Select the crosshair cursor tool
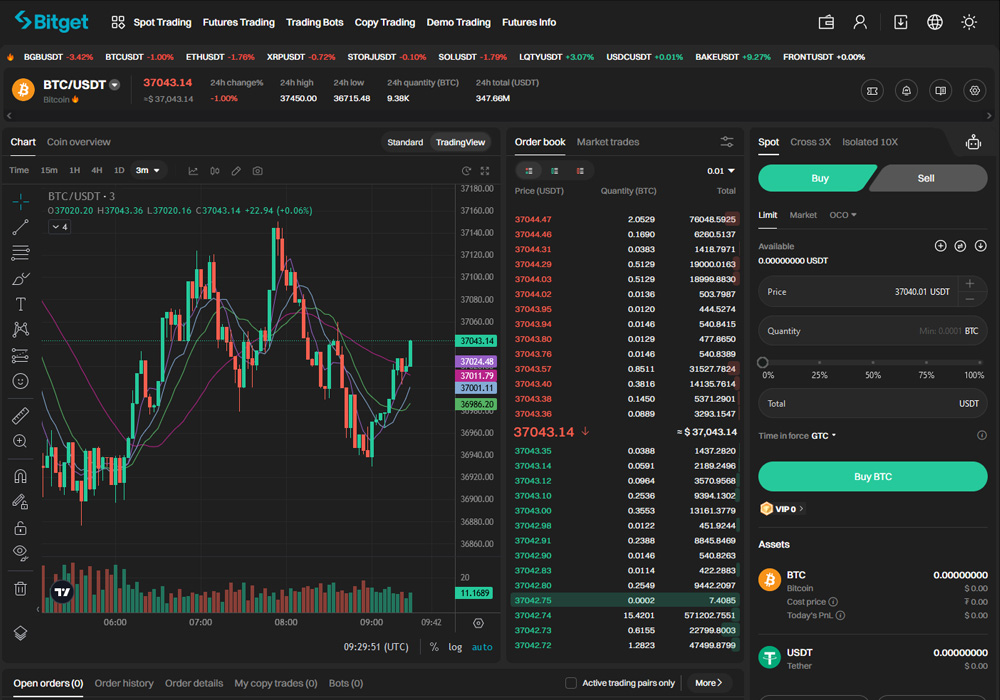Viewport: 1000px width, 700px height. [x=20, y=201]
